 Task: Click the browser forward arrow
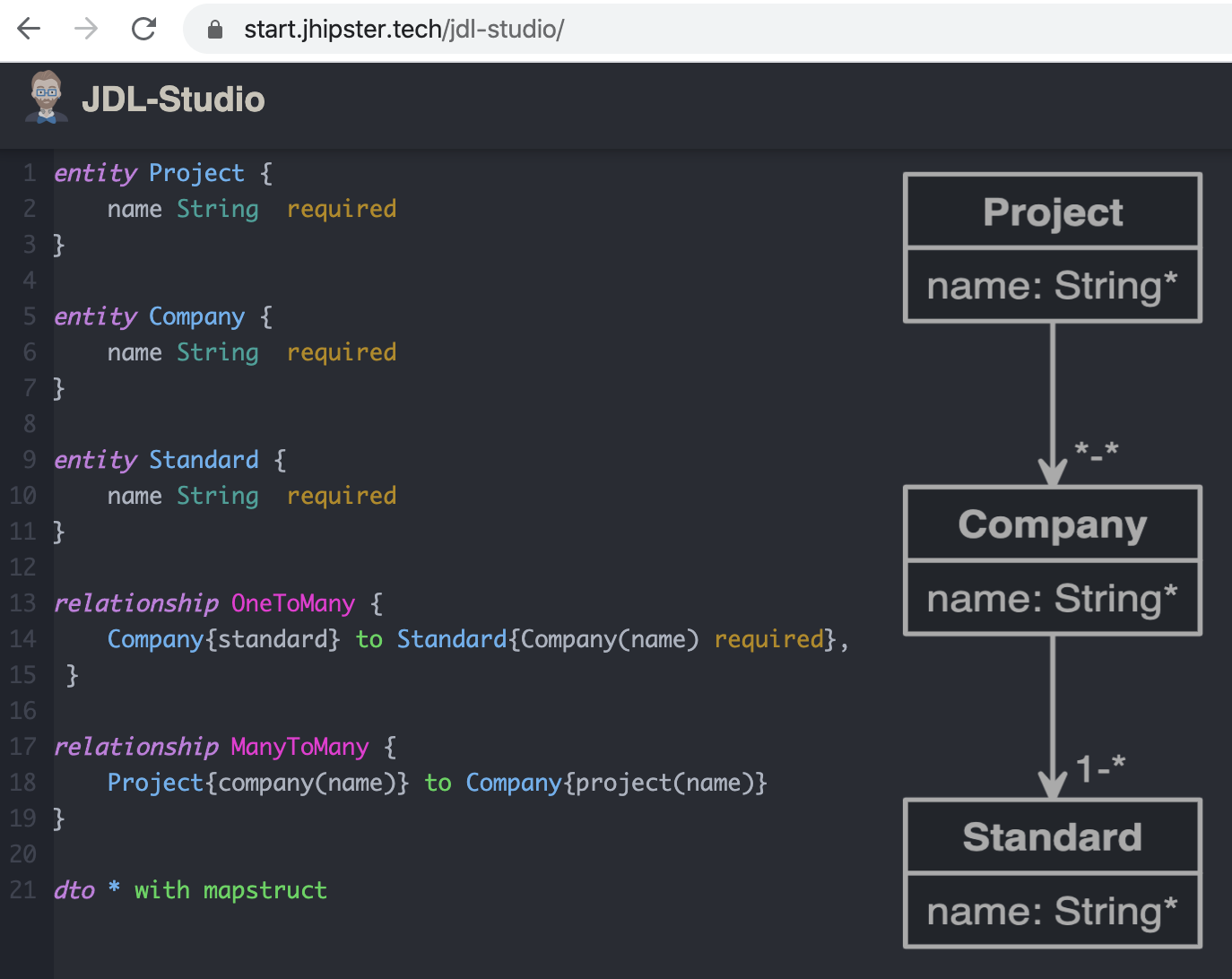click(86, 30)
